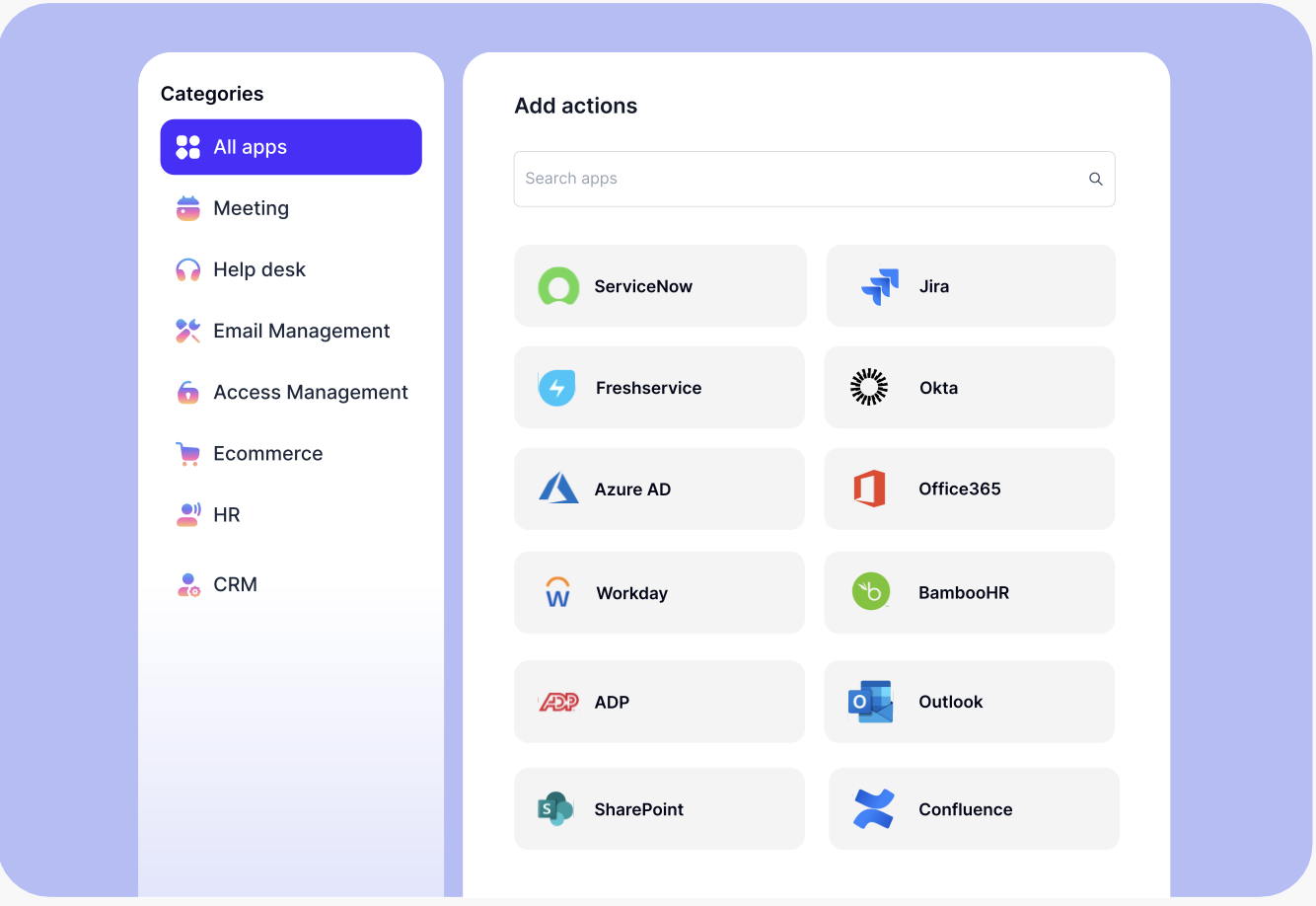Select the Jira app by its name
The image size is (1316, 906).
(934, 286)
